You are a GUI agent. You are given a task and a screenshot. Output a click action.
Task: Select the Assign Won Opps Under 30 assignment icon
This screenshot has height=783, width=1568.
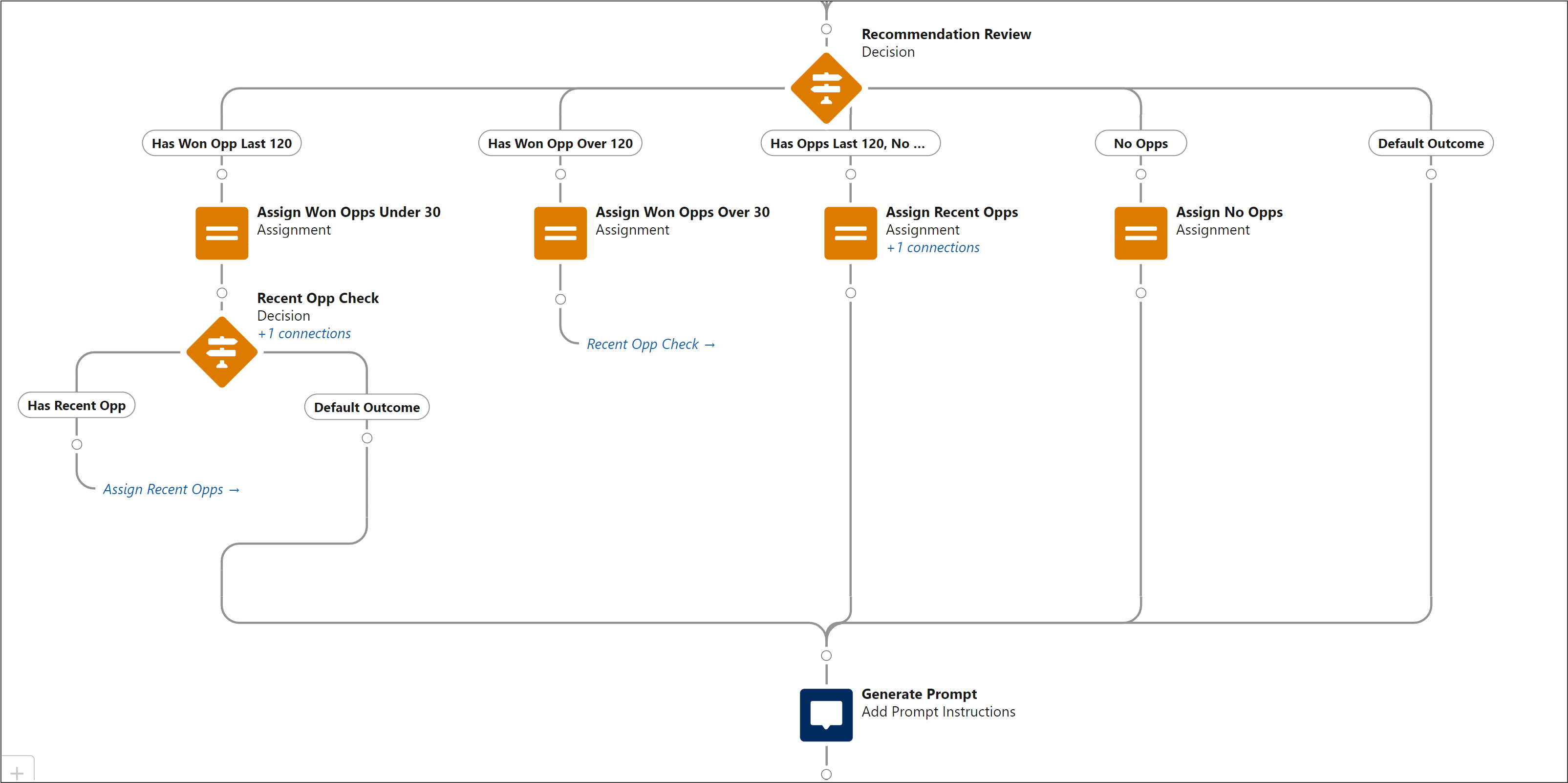coord(221,233)
